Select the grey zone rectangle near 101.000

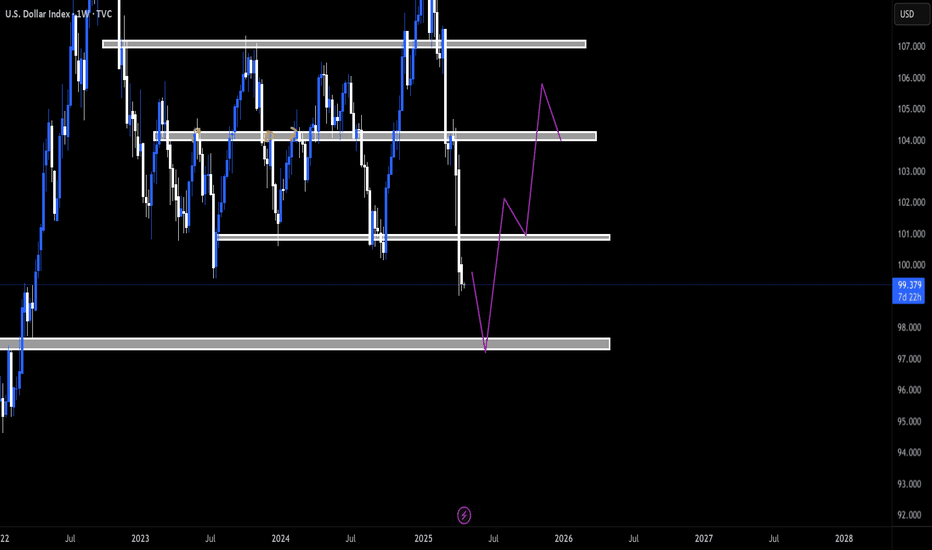click(413, 237)
